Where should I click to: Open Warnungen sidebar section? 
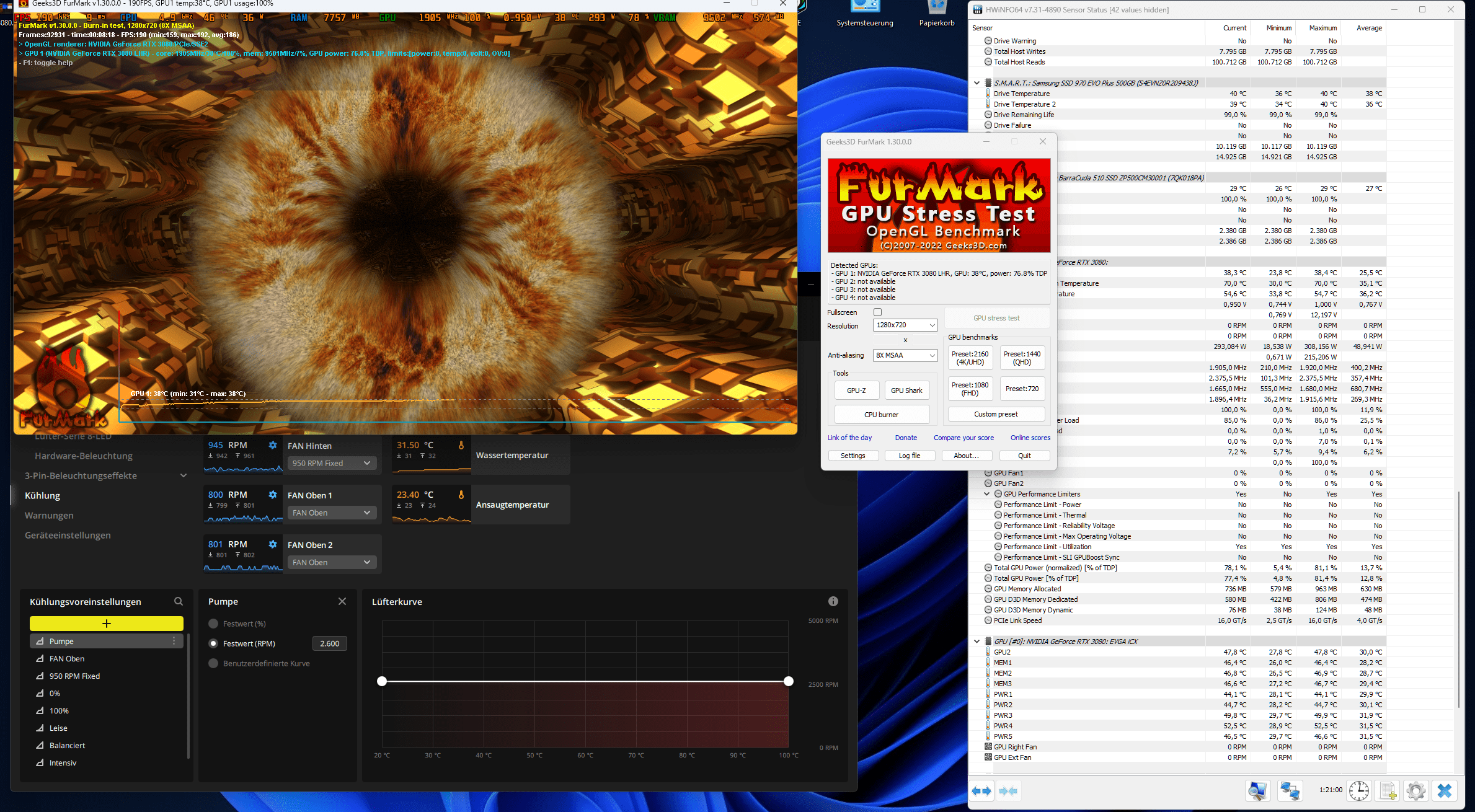(49, 515)
